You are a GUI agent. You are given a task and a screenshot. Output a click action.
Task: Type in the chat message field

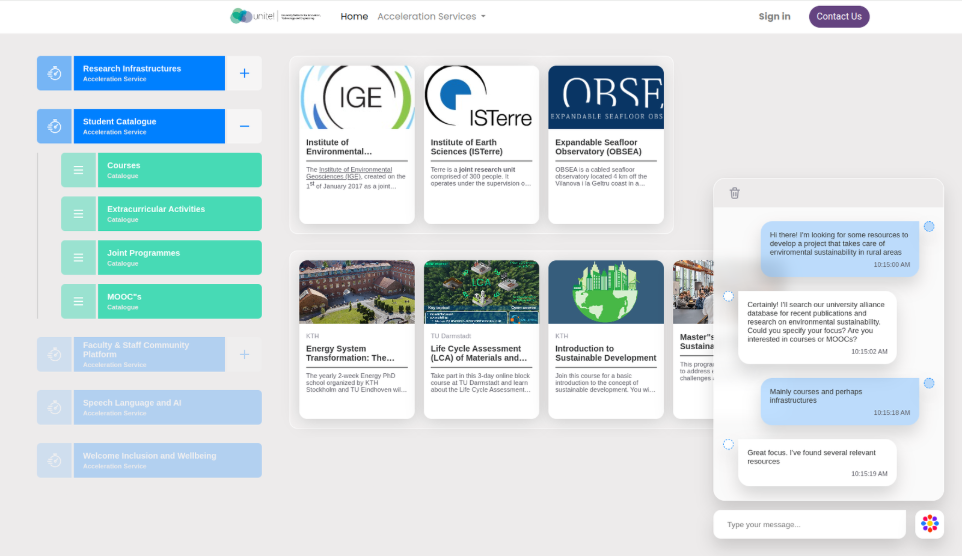(810, 524)
